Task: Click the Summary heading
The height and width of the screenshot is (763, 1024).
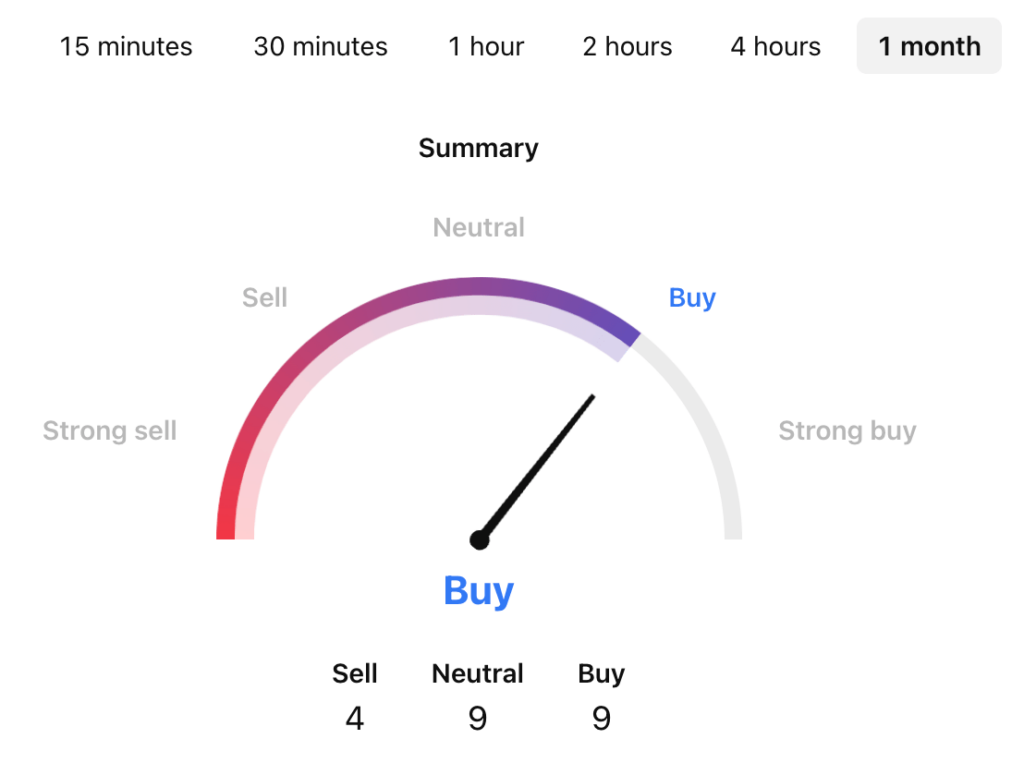Action: click(x=478, y=149)
